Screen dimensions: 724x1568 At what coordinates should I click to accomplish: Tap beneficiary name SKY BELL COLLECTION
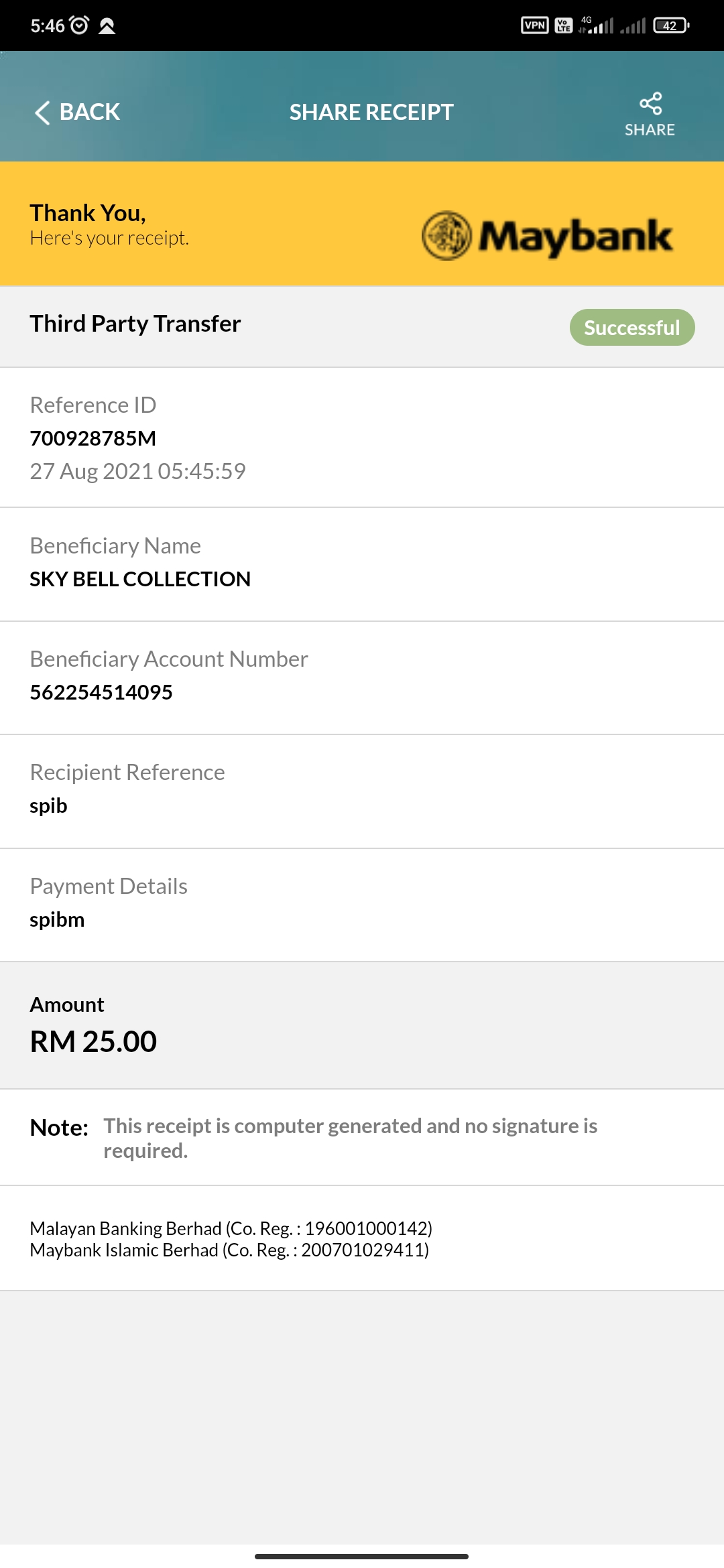pyautogui.click(x=140, y=579)
